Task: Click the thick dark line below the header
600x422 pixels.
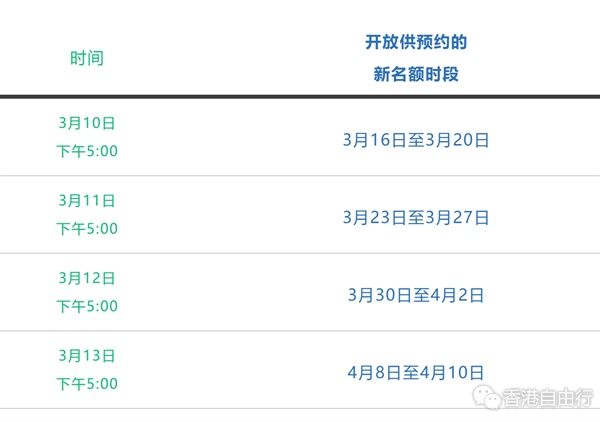Action: pyautogui.click(x=300, y=97)
